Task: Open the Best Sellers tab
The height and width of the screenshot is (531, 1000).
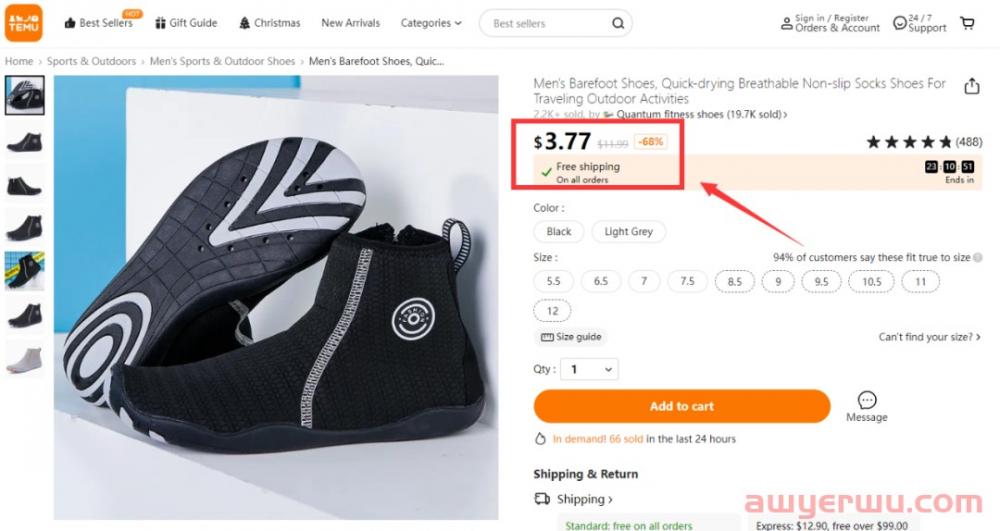Action: pos(99,23)
